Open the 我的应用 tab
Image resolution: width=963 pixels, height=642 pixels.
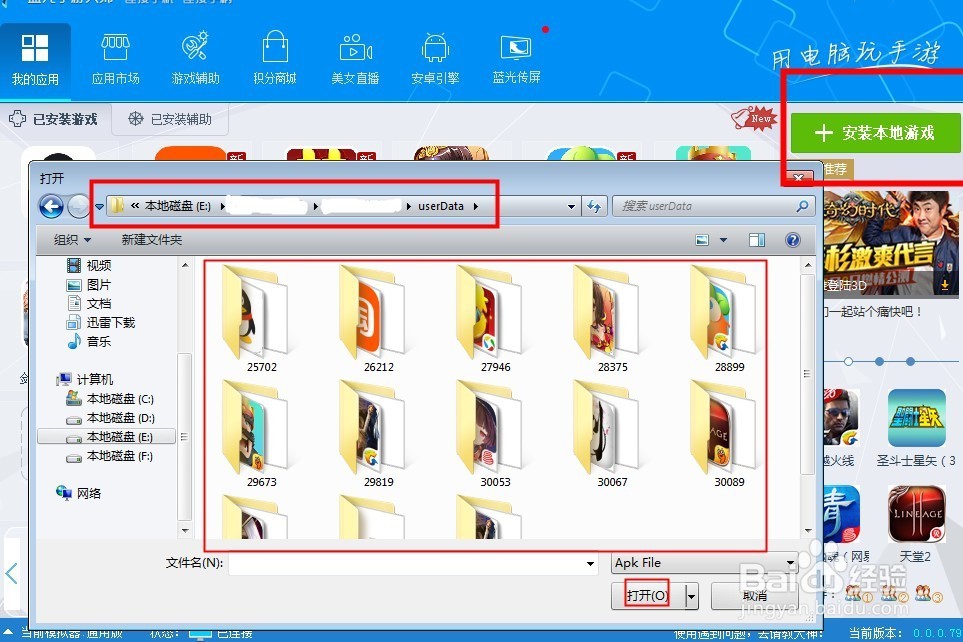[35, 61]
